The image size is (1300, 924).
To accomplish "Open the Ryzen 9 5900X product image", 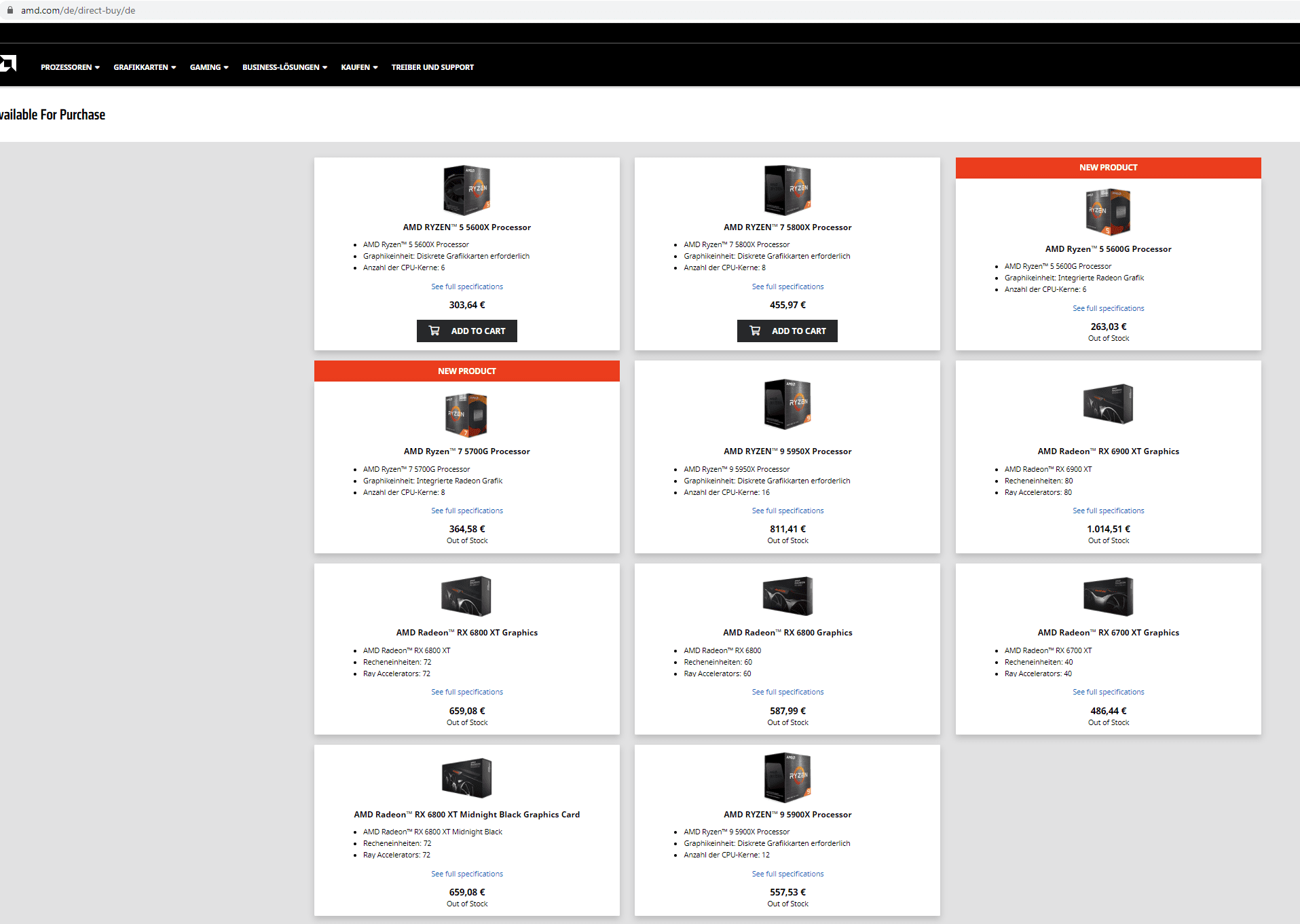I will pos(787,777).
